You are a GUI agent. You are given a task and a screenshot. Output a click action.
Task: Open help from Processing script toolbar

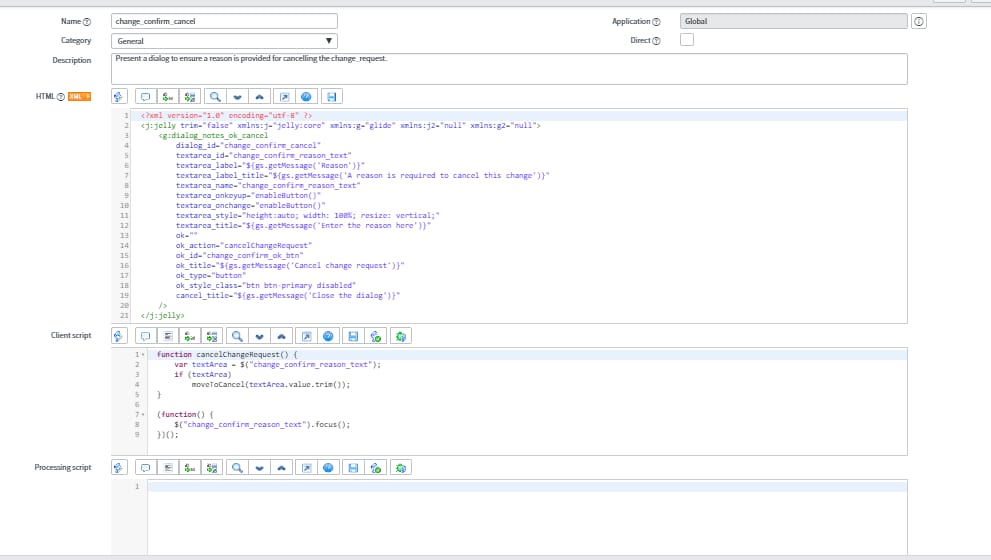pyautogui.click(x=328, y=468)
